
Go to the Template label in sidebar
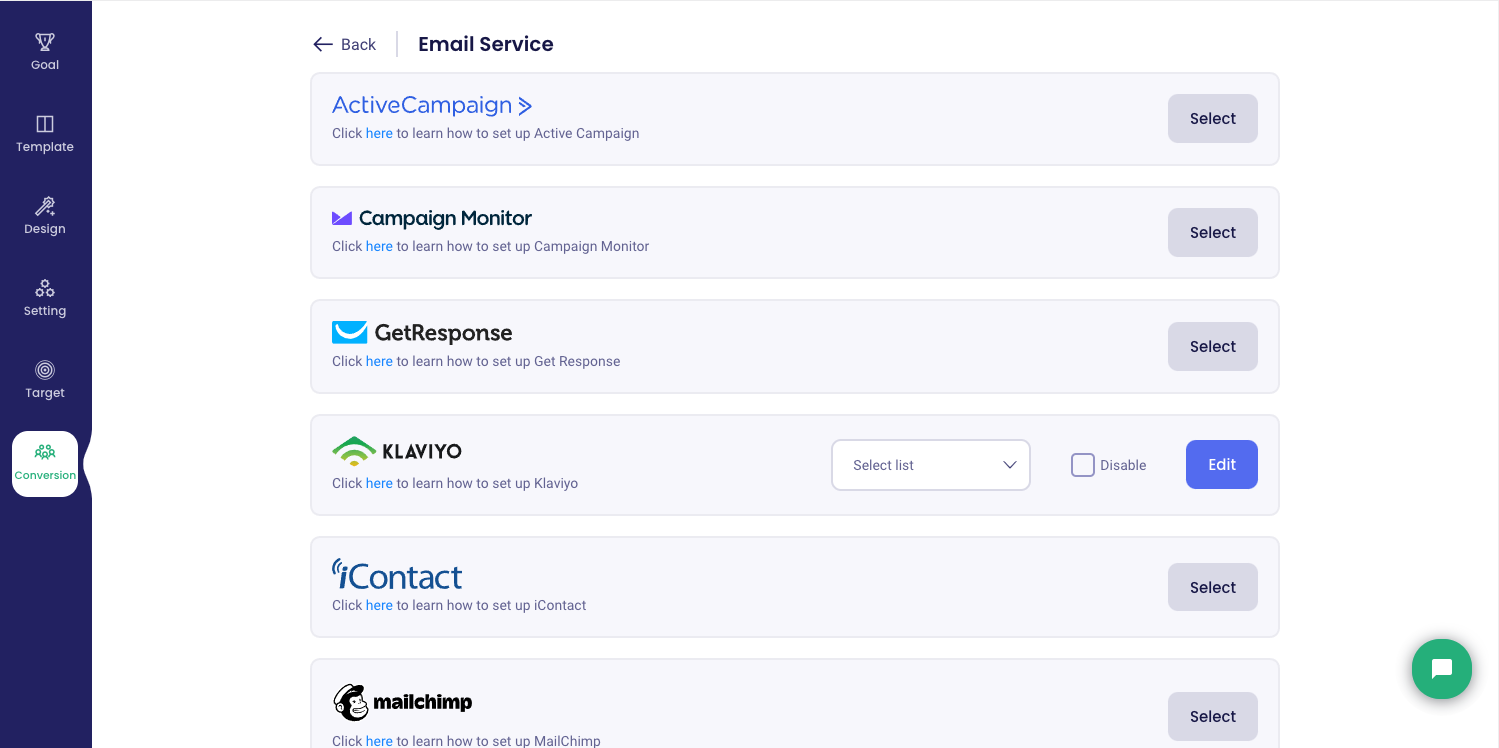(45, 147)
